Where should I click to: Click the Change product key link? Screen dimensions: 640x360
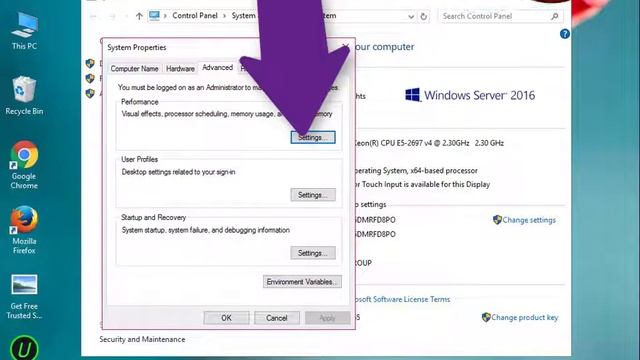[x=524, y=317]
